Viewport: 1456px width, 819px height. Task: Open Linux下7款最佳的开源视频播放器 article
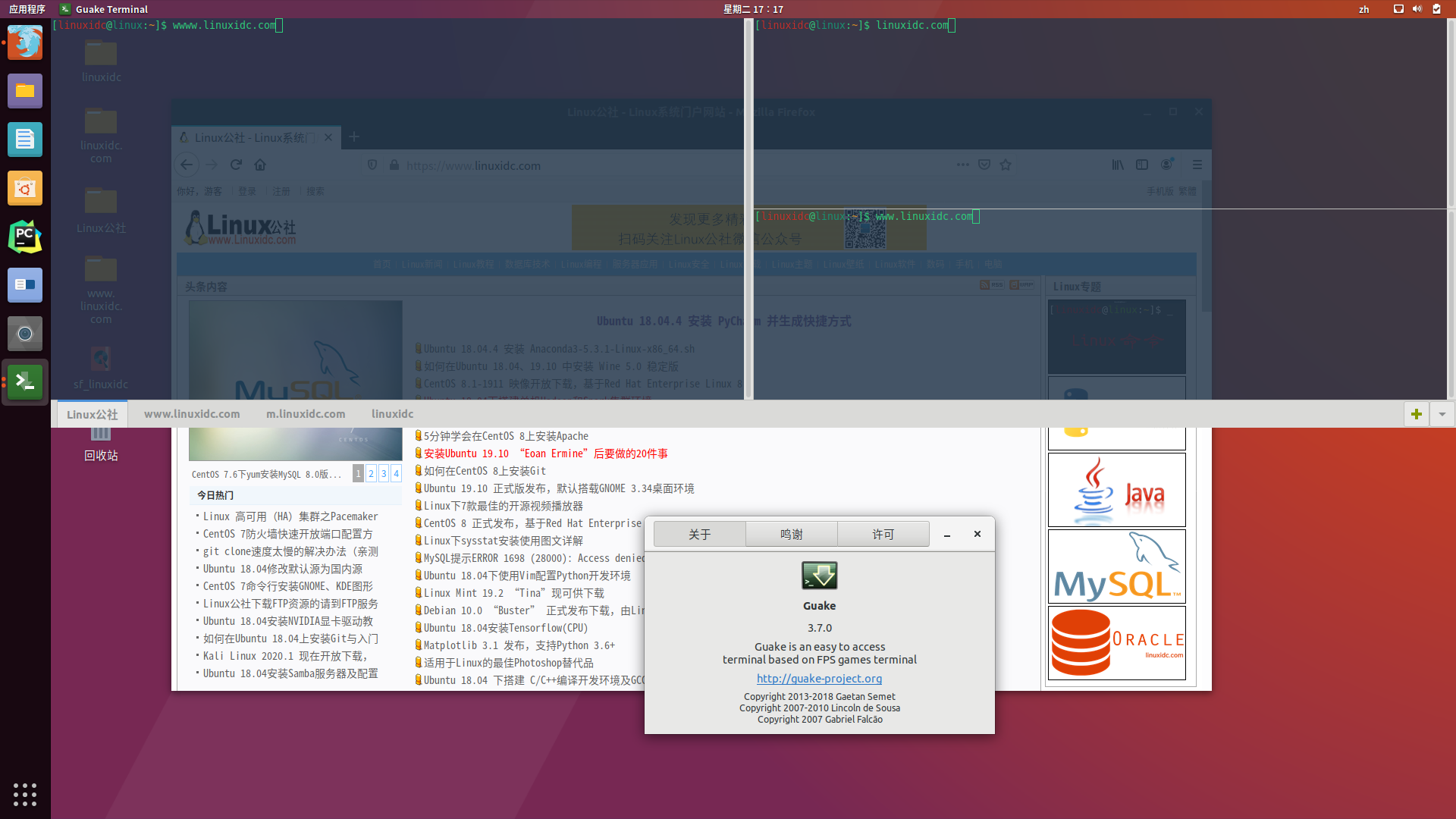[504, 506]
